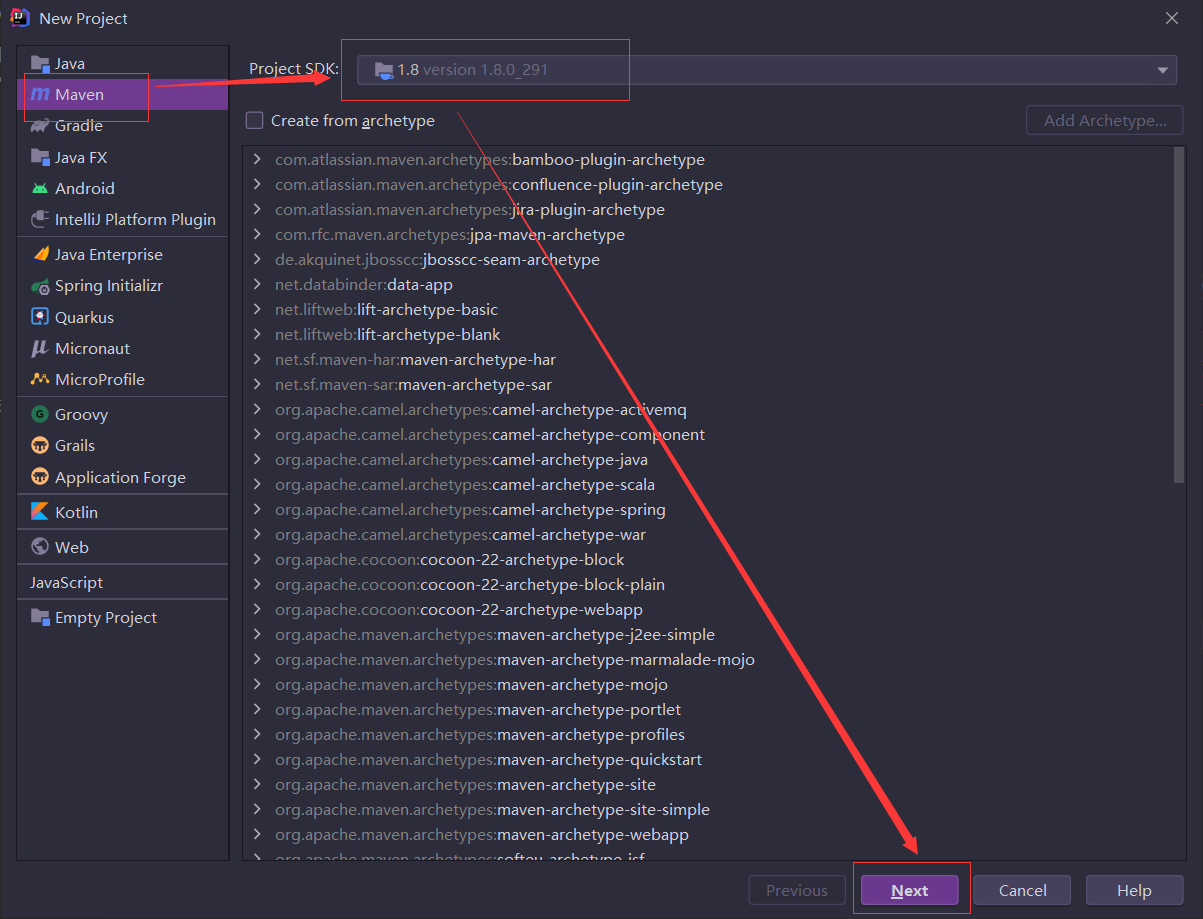Expand bamboo-plugin-archetype entry
This screenshot has height=919, width=1203.
pos(257,160)
